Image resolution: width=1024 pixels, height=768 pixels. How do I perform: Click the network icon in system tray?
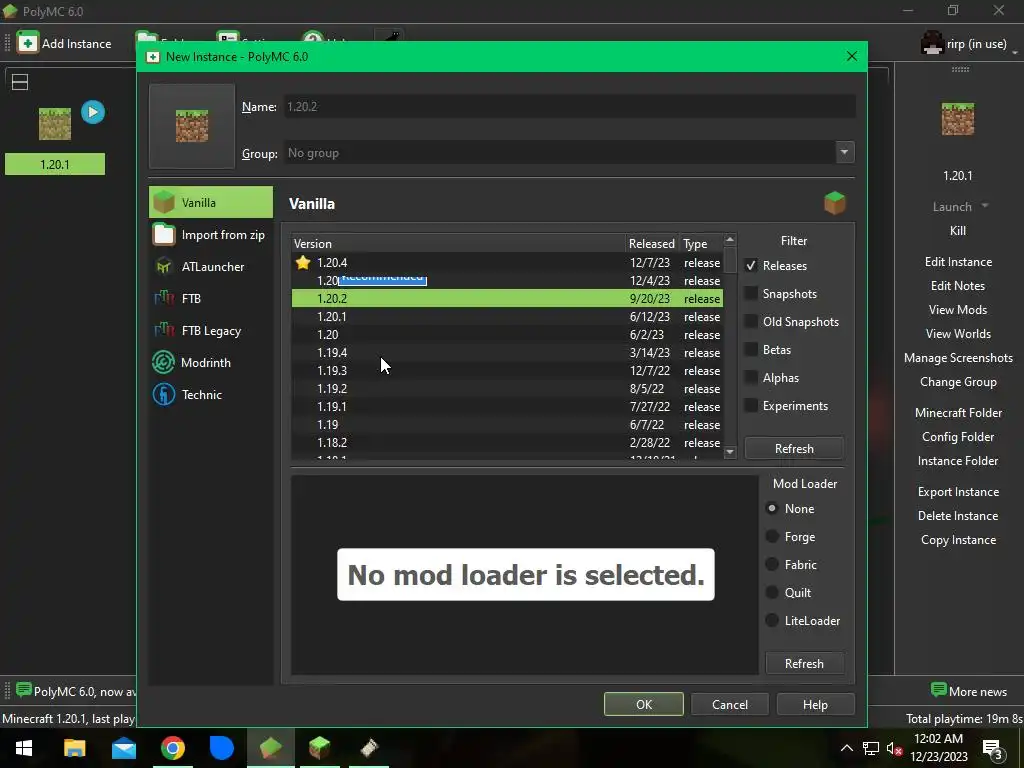871,748
